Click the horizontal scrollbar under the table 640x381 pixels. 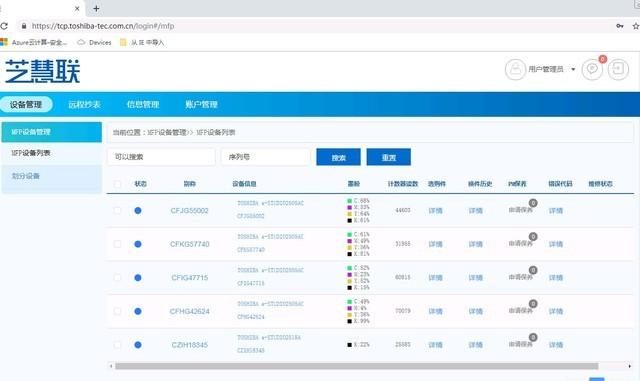click(356, 366)
